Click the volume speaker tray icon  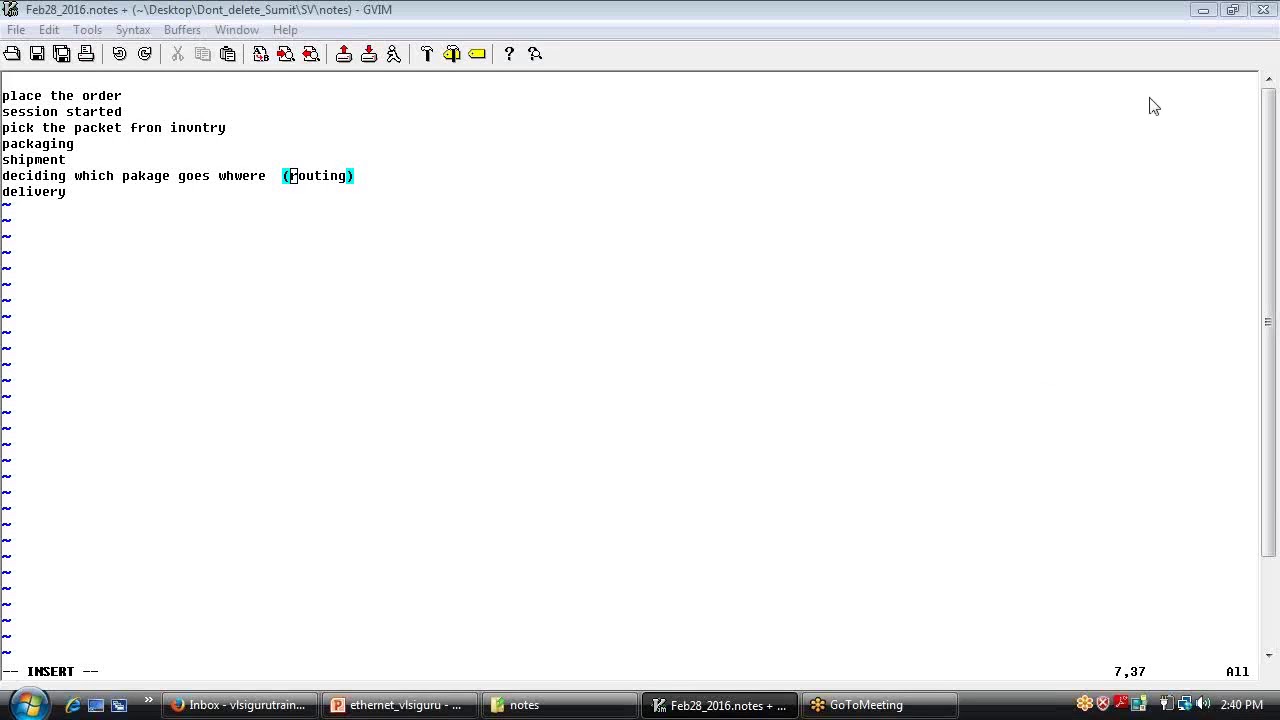[x=1203, y=704]
